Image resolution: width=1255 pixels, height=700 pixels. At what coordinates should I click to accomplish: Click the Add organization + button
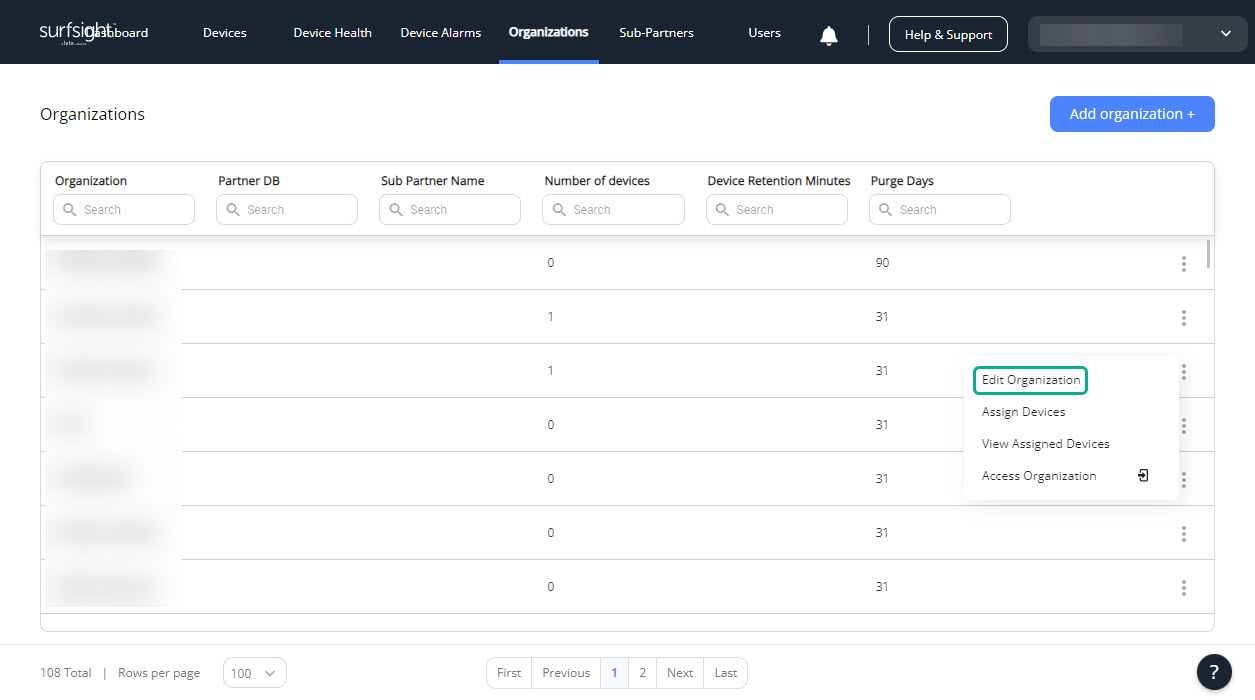pyautogui.click(x=1132, y=114)
